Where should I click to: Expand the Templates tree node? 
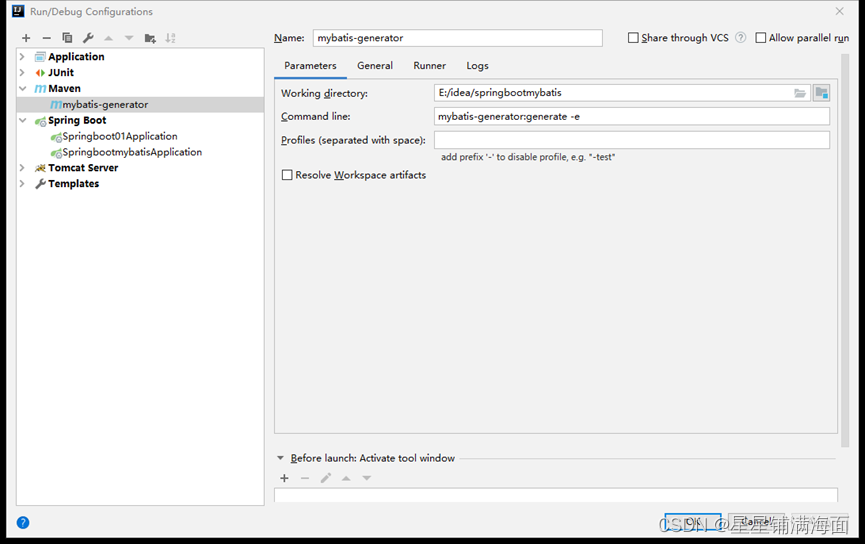22,184
